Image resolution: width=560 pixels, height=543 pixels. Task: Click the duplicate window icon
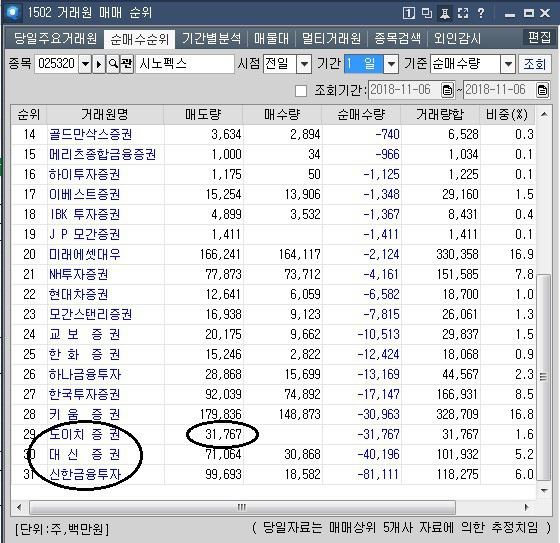(x=427, y=13)
